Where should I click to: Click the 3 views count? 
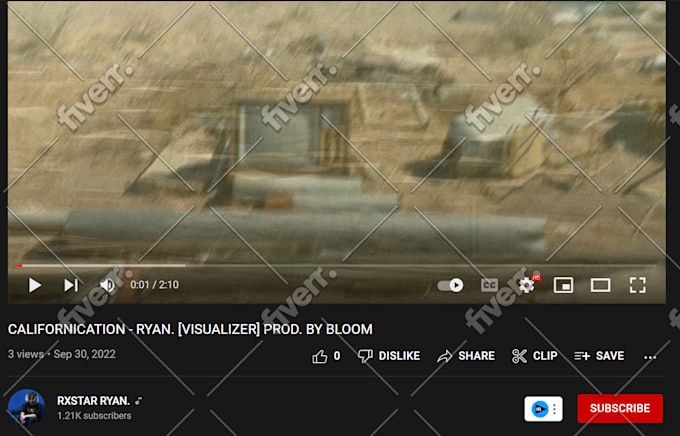pos(26,354)
